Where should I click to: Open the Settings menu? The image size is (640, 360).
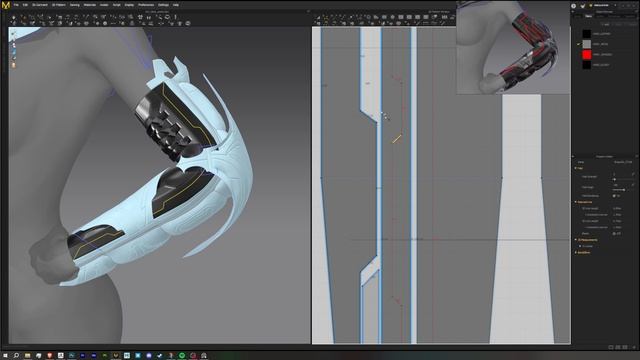[163, 5]
